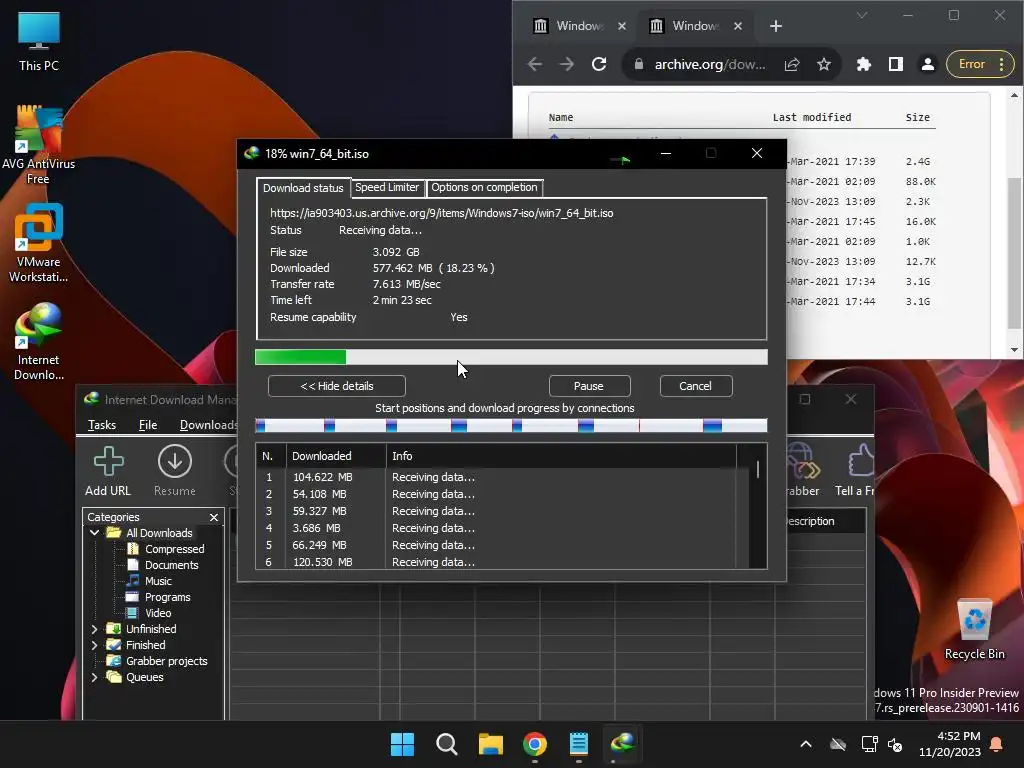Switch to Chrome from taskbar
This screenshot has width=1024, height=768.
pos(535,744)
